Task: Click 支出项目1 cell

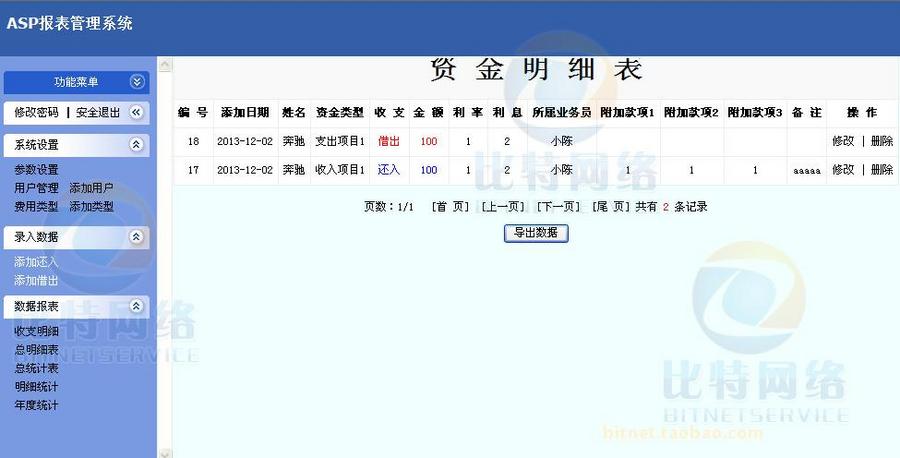Action: 340,141
